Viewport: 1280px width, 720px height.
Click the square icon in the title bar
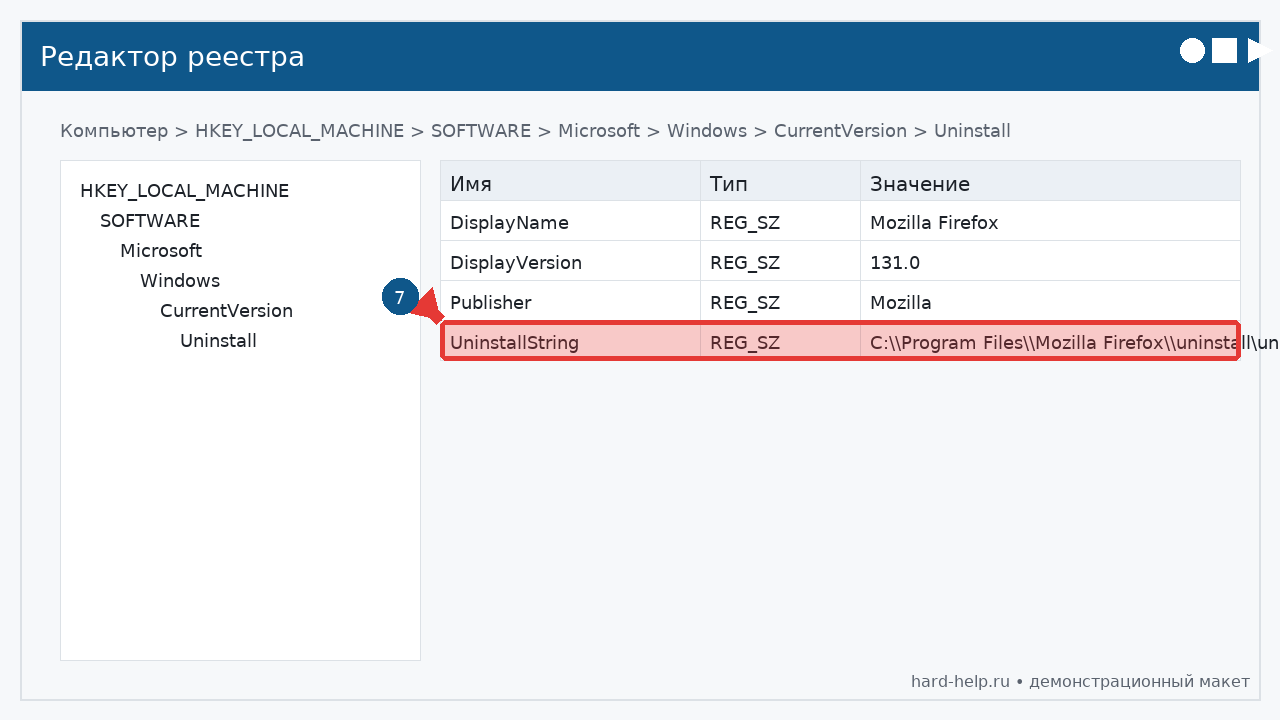pyautogui.click(x=1224, y=50)
